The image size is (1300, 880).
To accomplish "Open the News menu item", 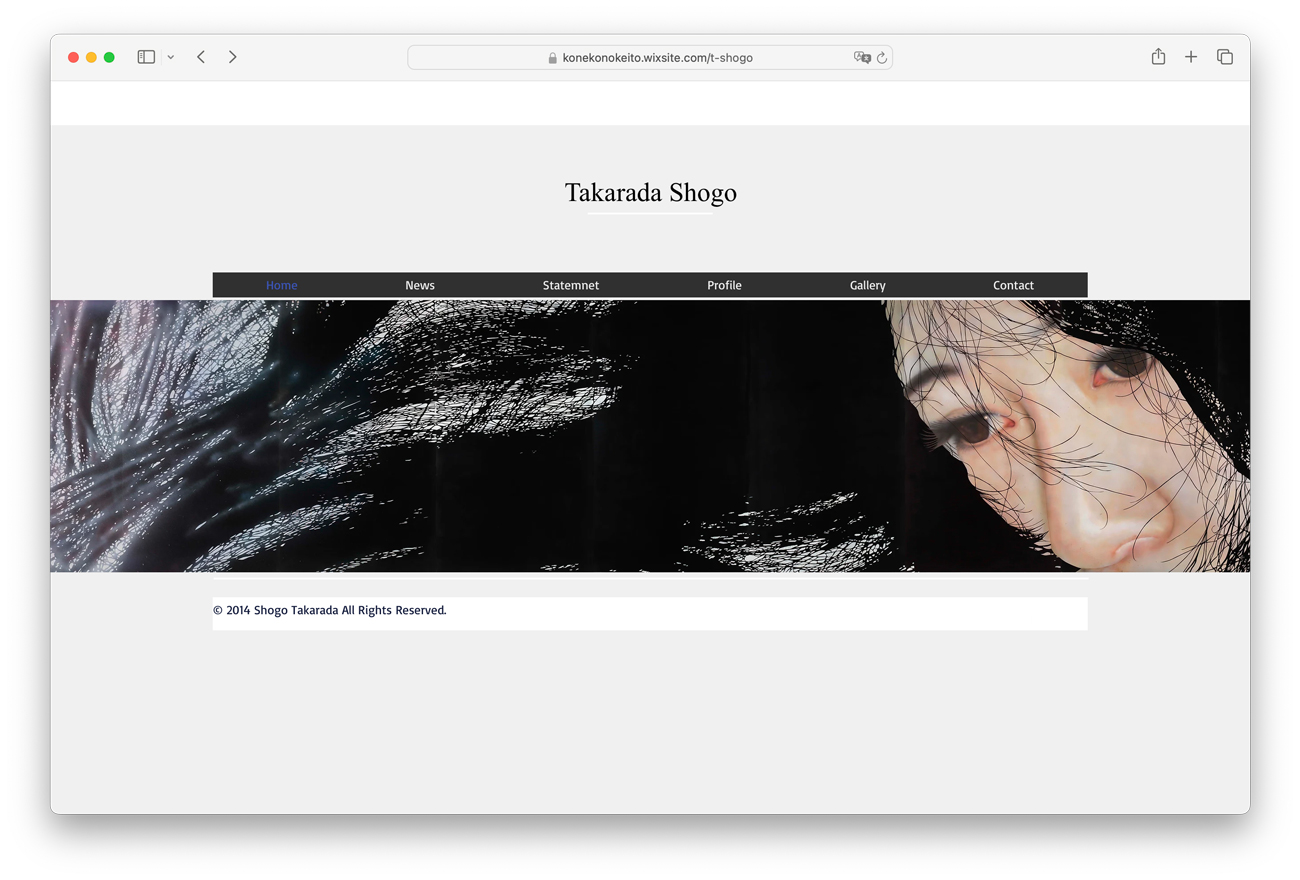I will tap(420, 285).
